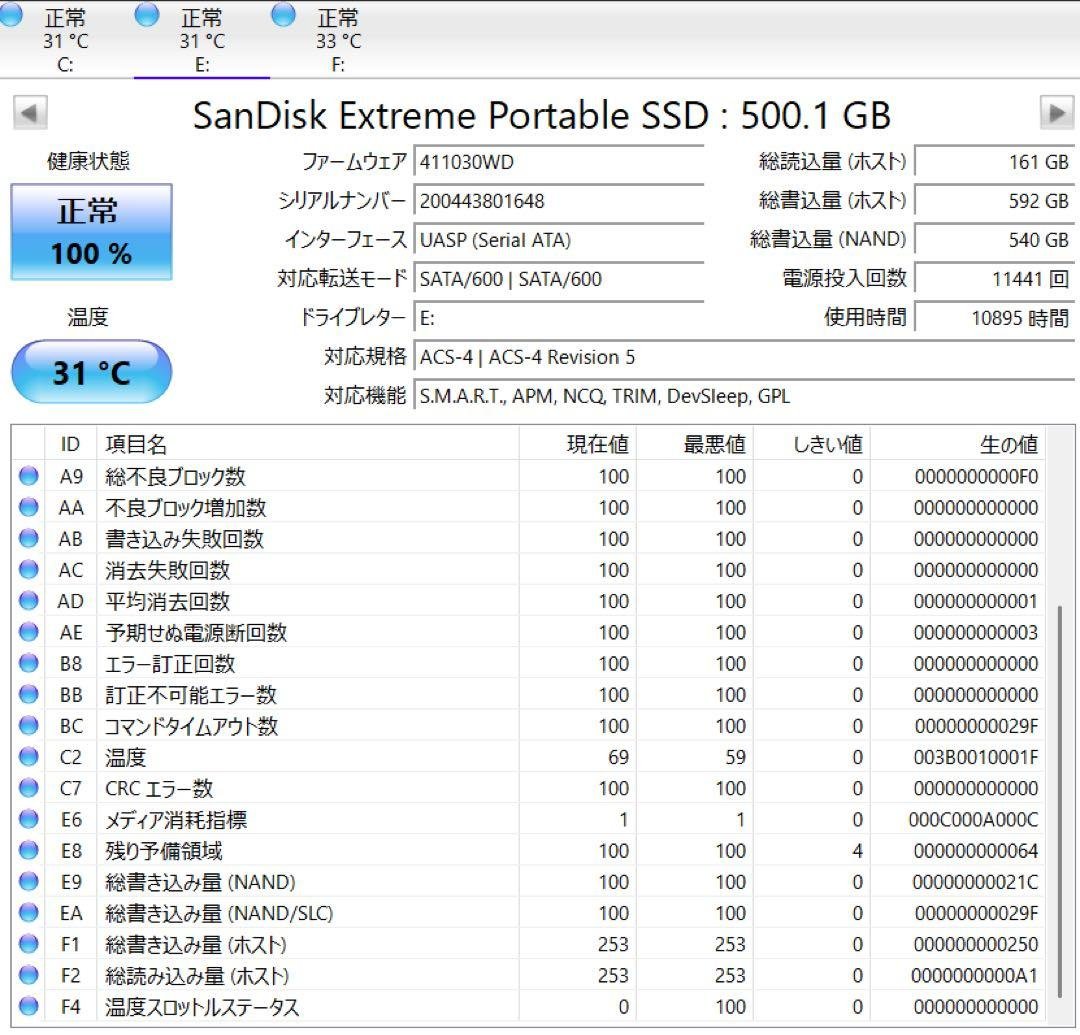The image size is (1080, 1035).
Task: Click the features field with S.M.A.R.T., APM, NCQ
Action: click(x=744, y=396)
